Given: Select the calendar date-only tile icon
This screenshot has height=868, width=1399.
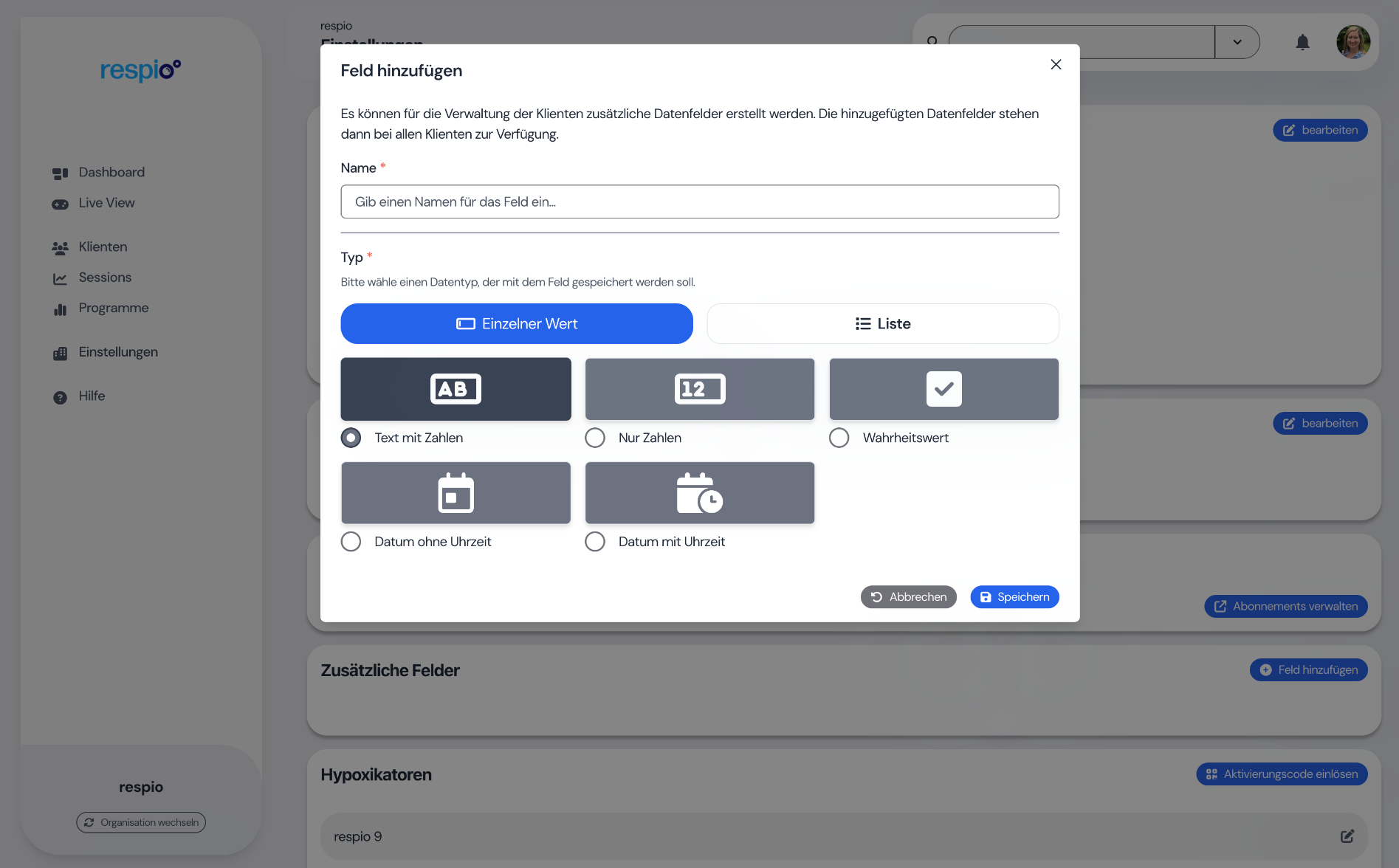Looking at the screenshot, I should [x=456, y=493].
